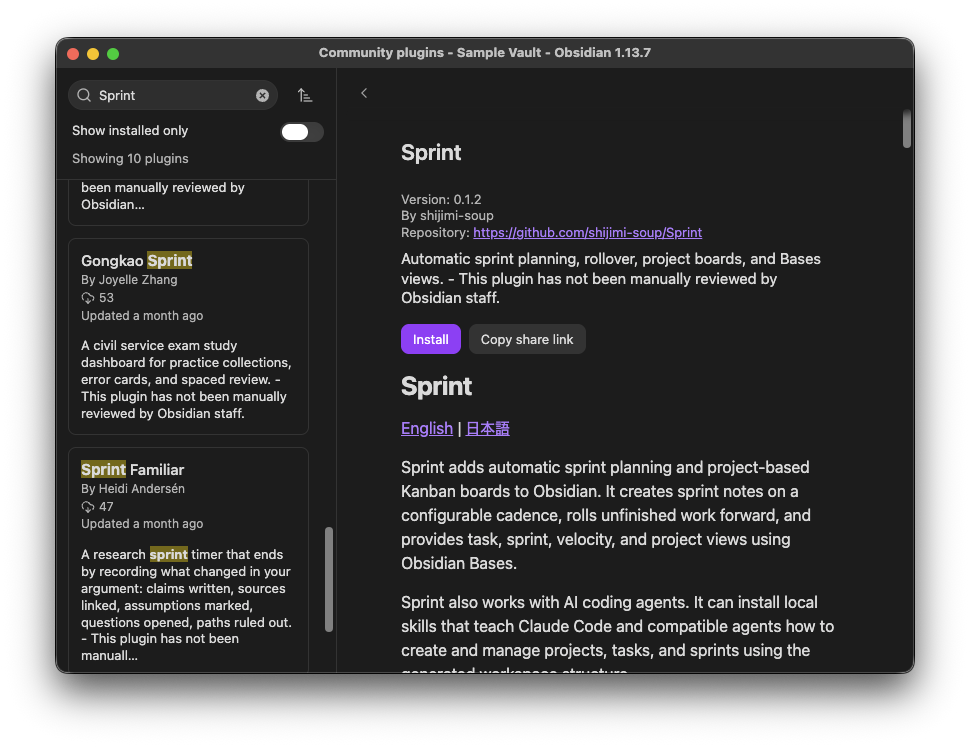Click 'Version: 0.1.2' text
This screenshot has height=747, width=970.
click(441, 199)
